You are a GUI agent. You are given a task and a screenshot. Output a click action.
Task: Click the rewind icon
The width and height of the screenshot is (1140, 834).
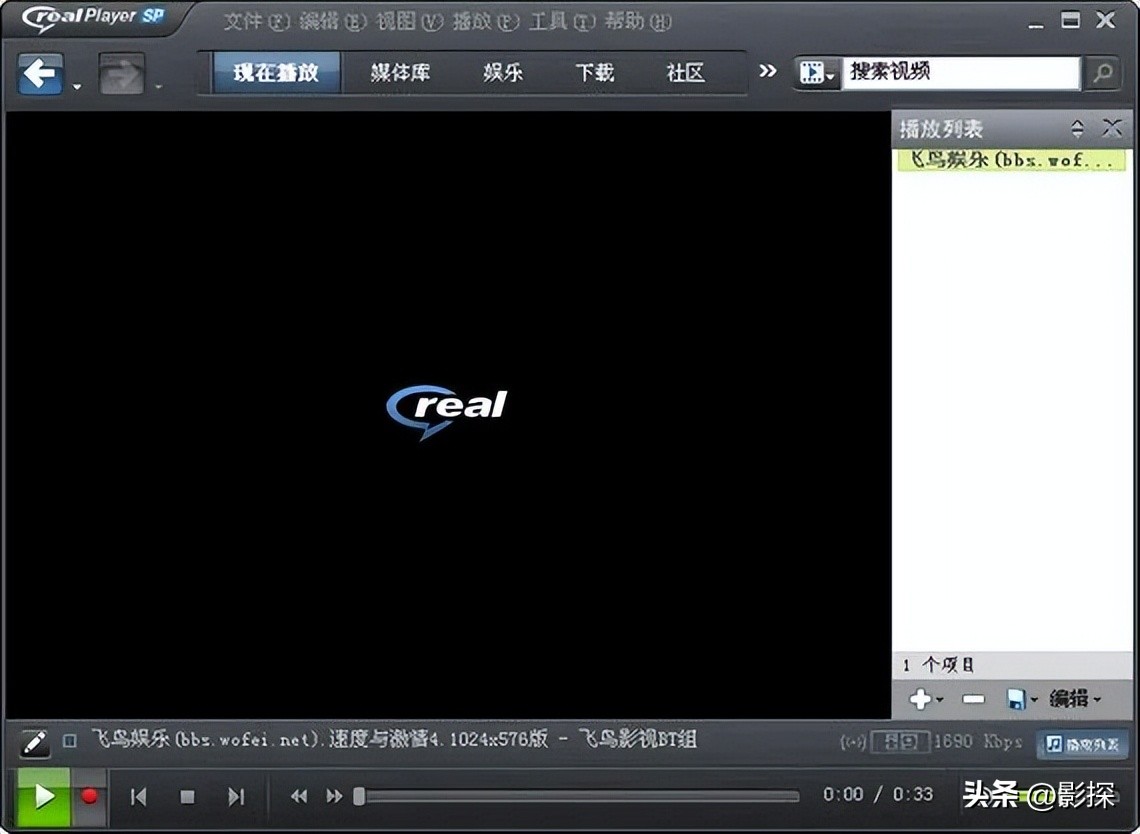click(x=298, y=795)
